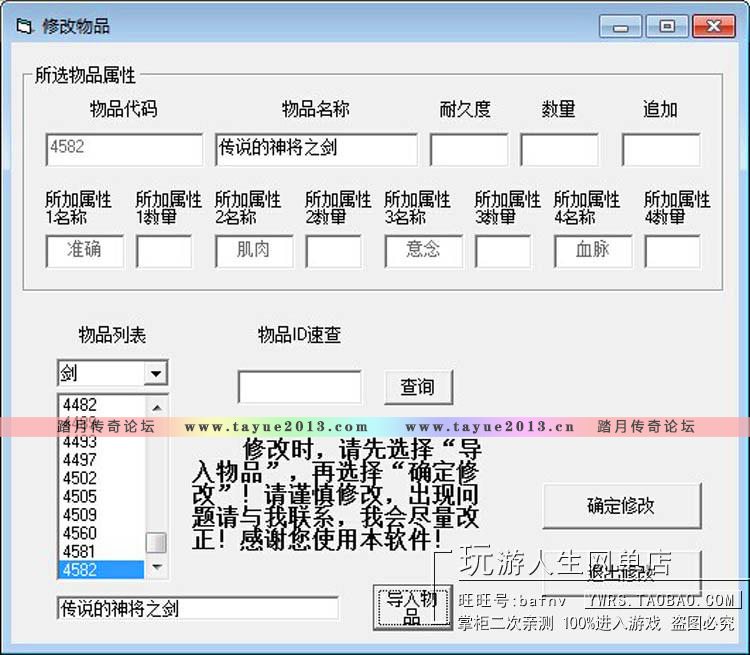The width and height of the screenshot is (750, 655).
Task: Select highlighted item 4582 in the list
Action: (101, 570)
